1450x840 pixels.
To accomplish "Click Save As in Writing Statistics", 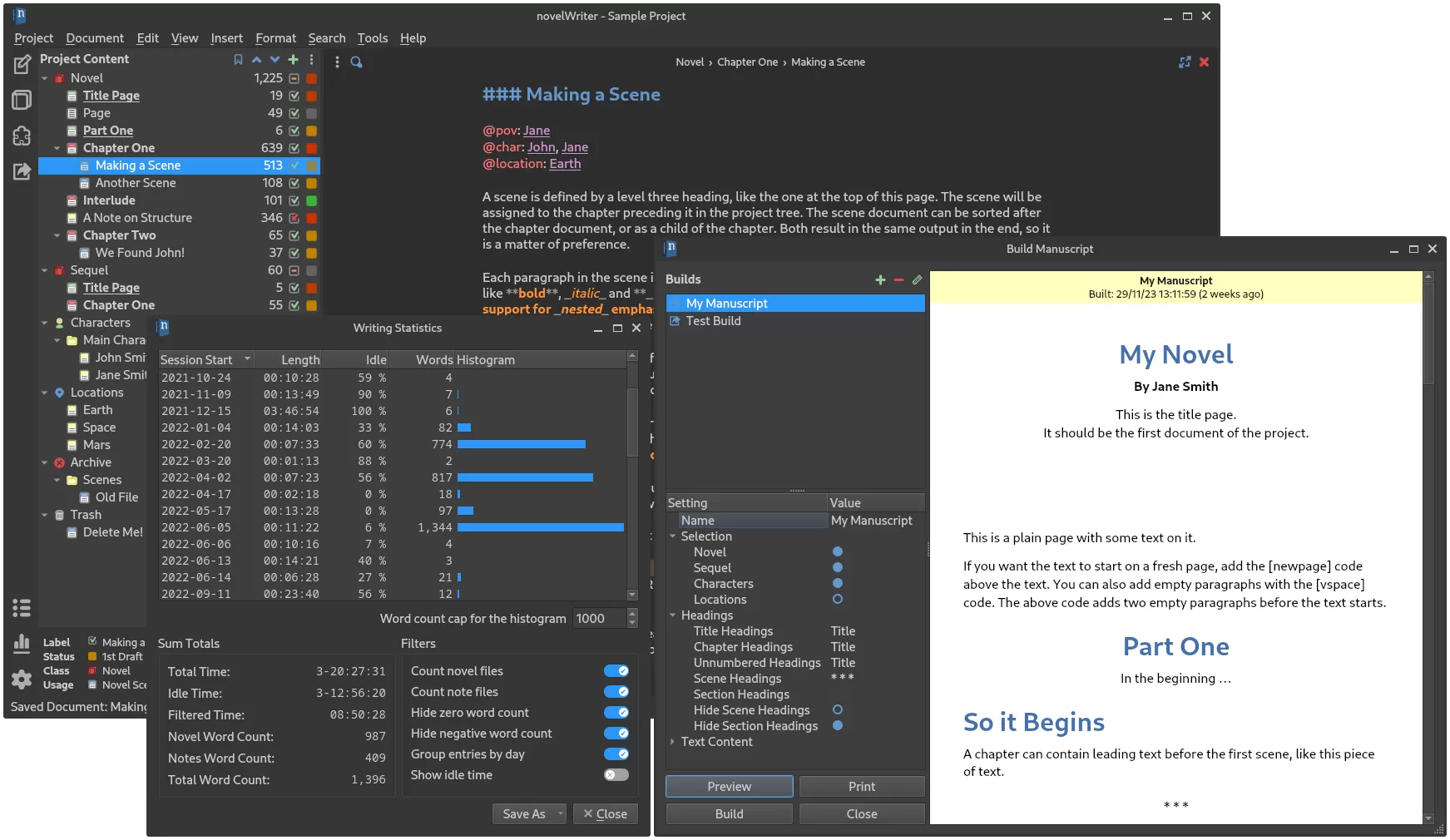I will pos(522,813).
